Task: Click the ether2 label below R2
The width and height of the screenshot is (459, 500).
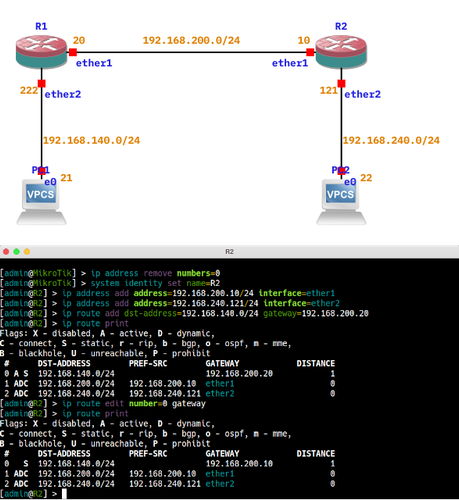Action: tap(363, 94)
